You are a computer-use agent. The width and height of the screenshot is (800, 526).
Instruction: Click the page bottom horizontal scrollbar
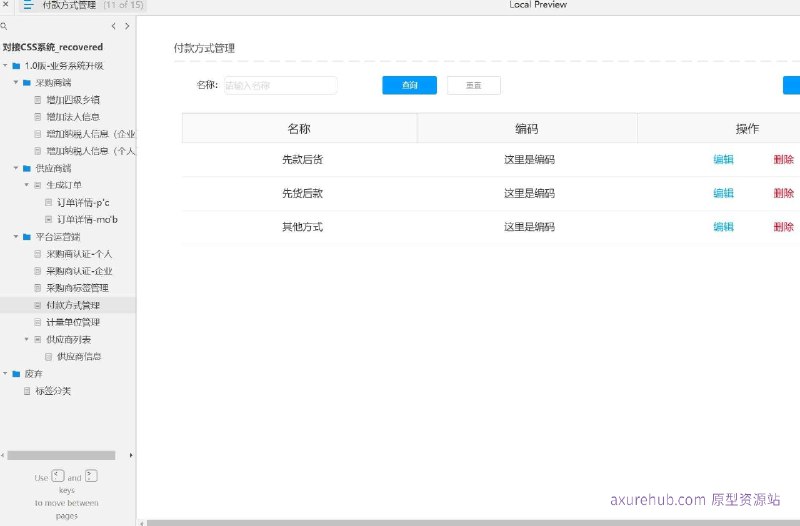(x=473, y=523)
